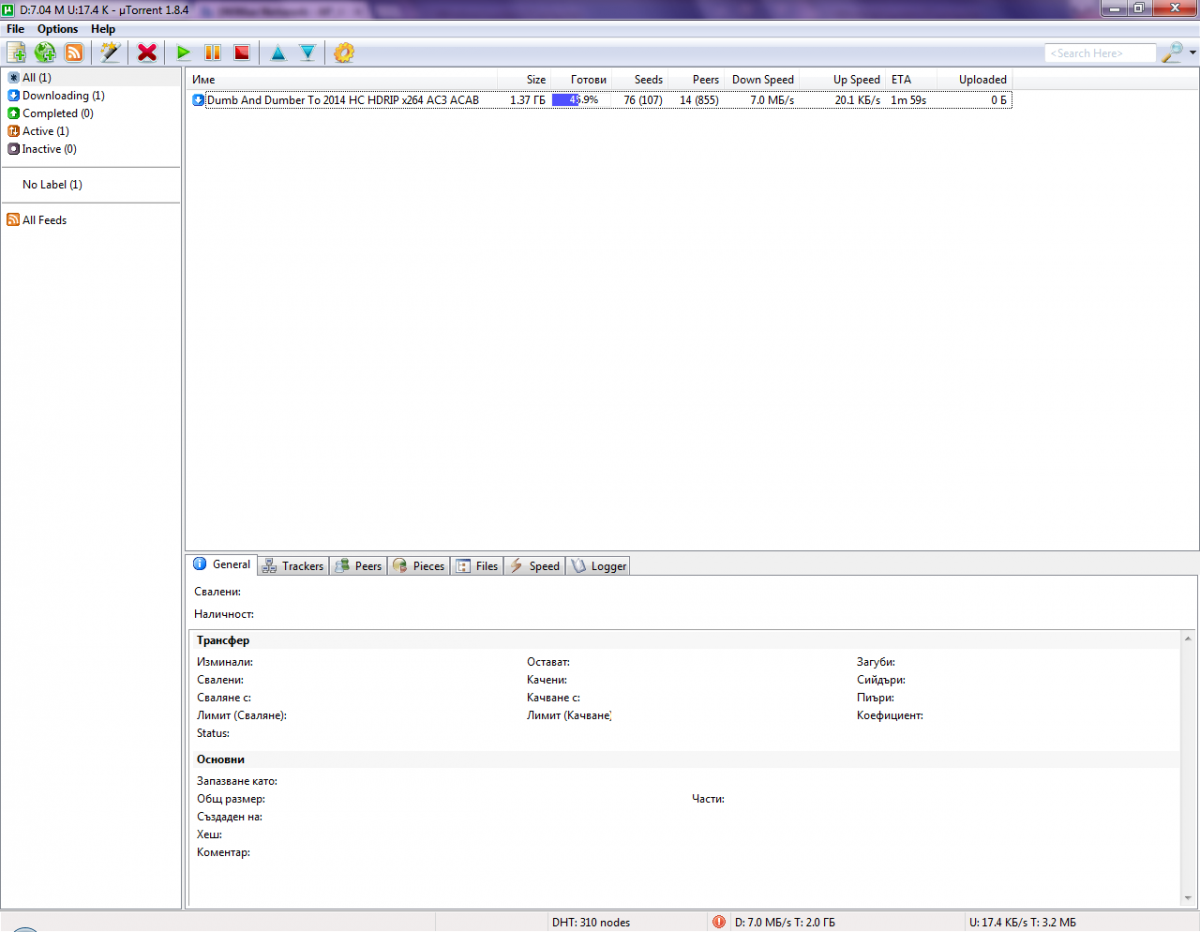Screen dimensions: 1200x932
Task: Click the Create New Torrent wand icon
Action: (x=109, y=53)
